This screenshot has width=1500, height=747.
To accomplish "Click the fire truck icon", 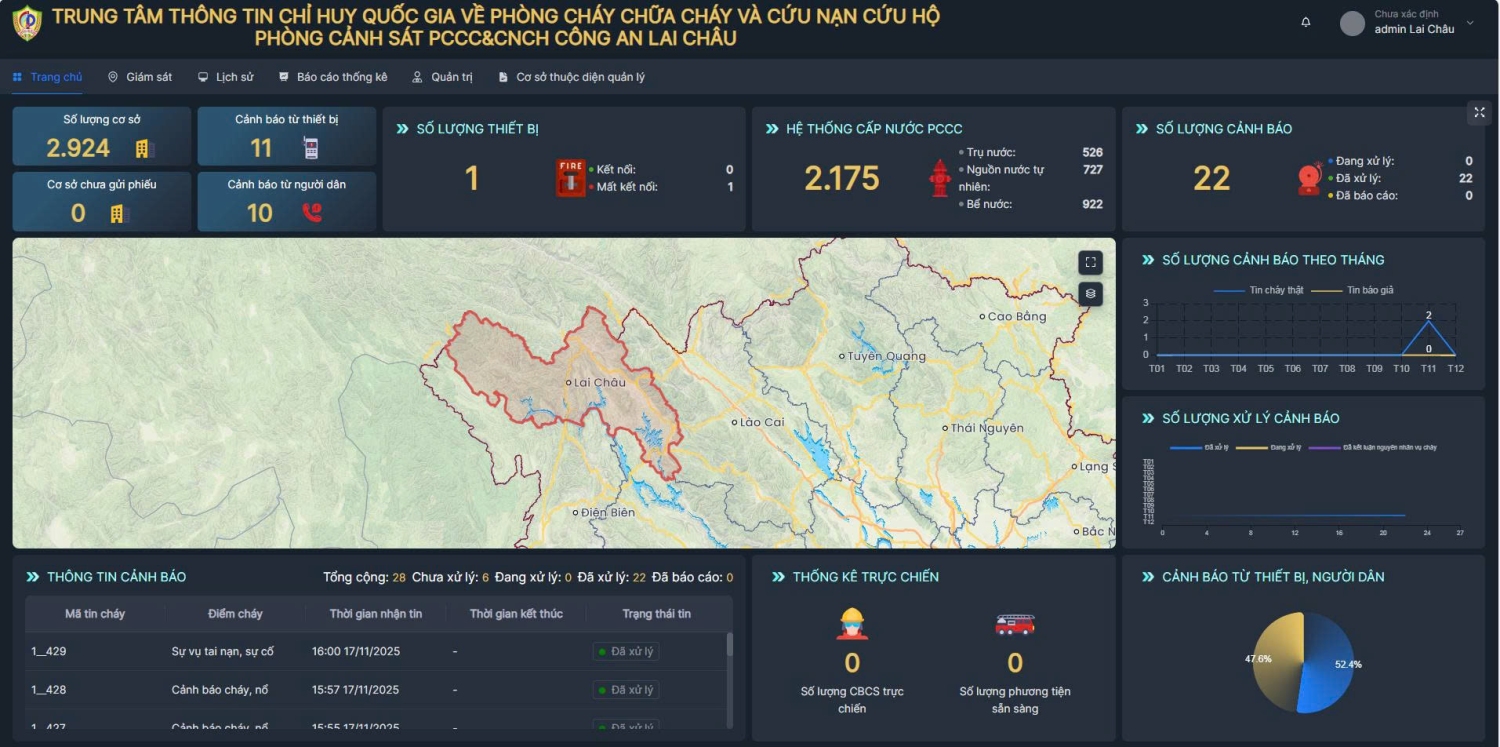I will click(x=1014, y=624).
